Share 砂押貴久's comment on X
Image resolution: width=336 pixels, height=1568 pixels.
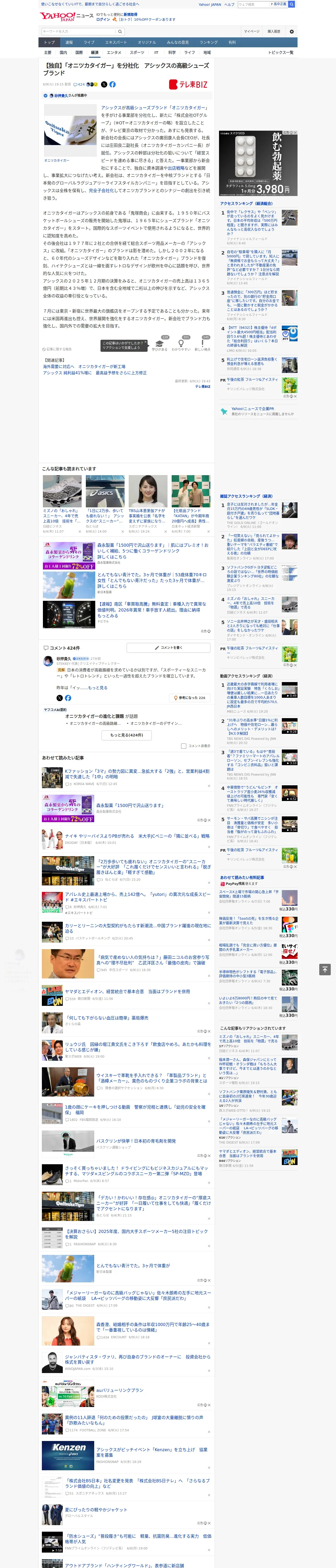tap(59, 698)
